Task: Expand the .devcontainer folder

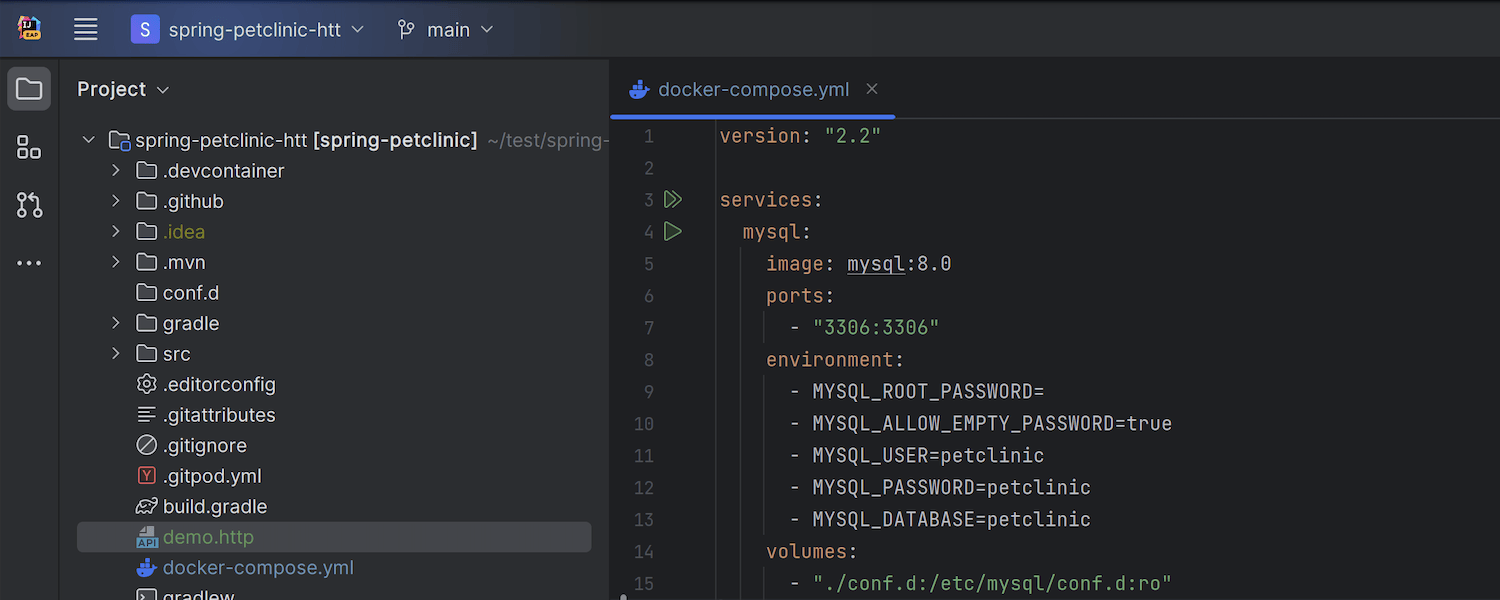Action: click(x=116, y=171)
